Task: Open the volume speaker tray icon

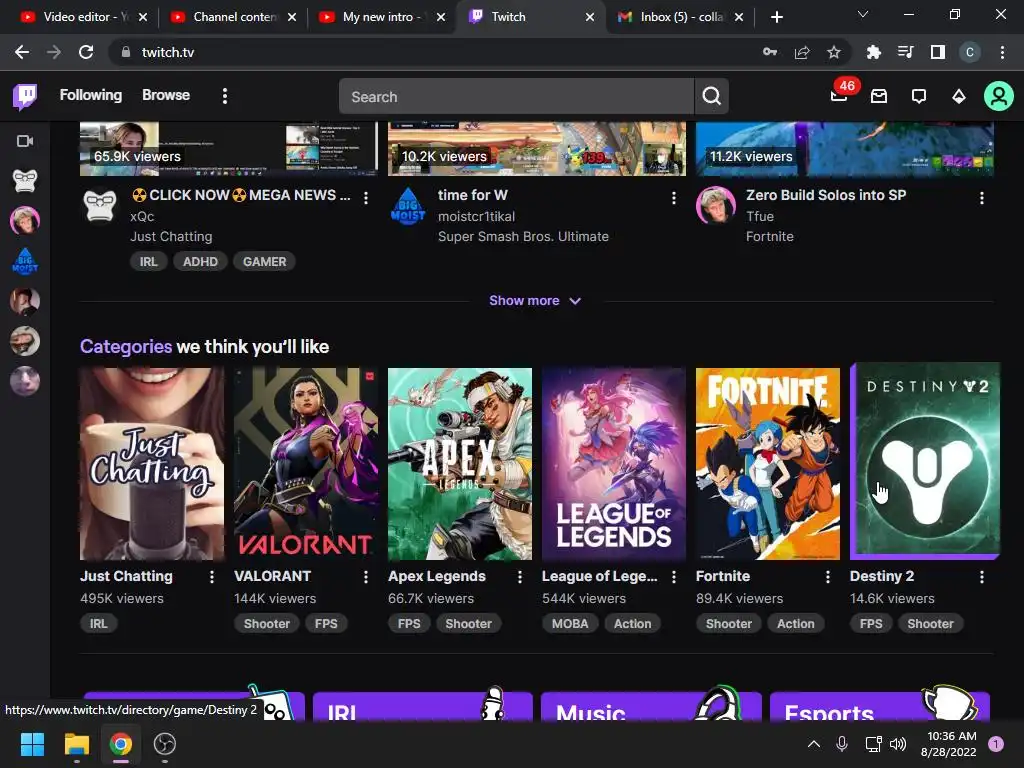Action: [x=899, y=744]
